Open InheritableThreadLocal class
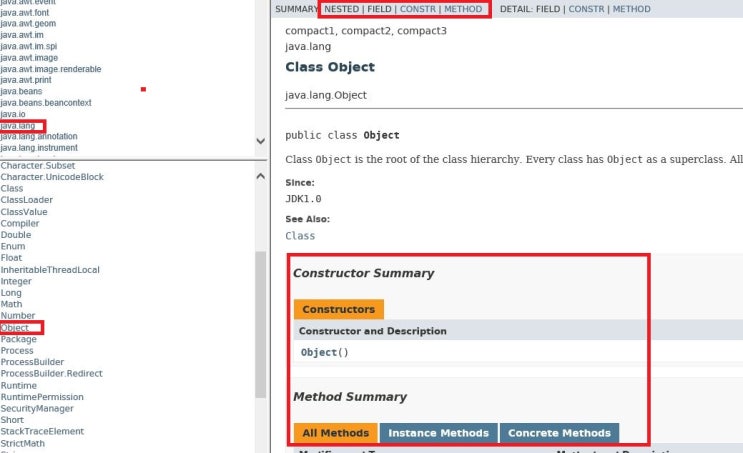Screen dimensions: 743x453 [x=50, y=270]
